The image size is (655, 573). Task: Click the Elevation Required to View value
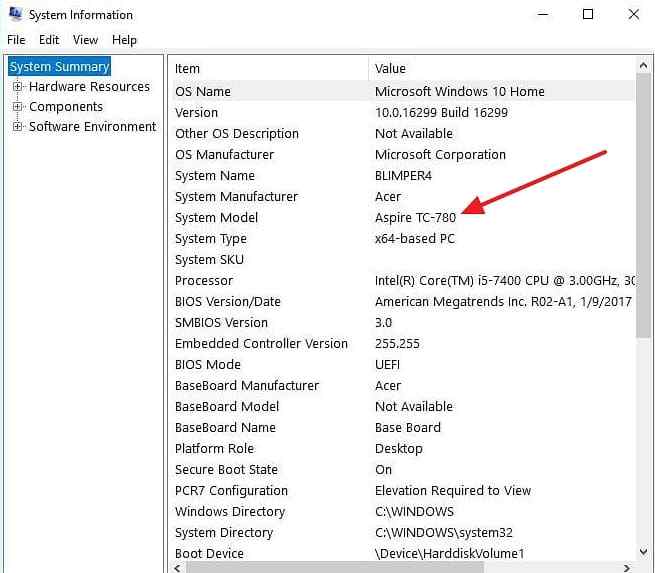[453, 491]
